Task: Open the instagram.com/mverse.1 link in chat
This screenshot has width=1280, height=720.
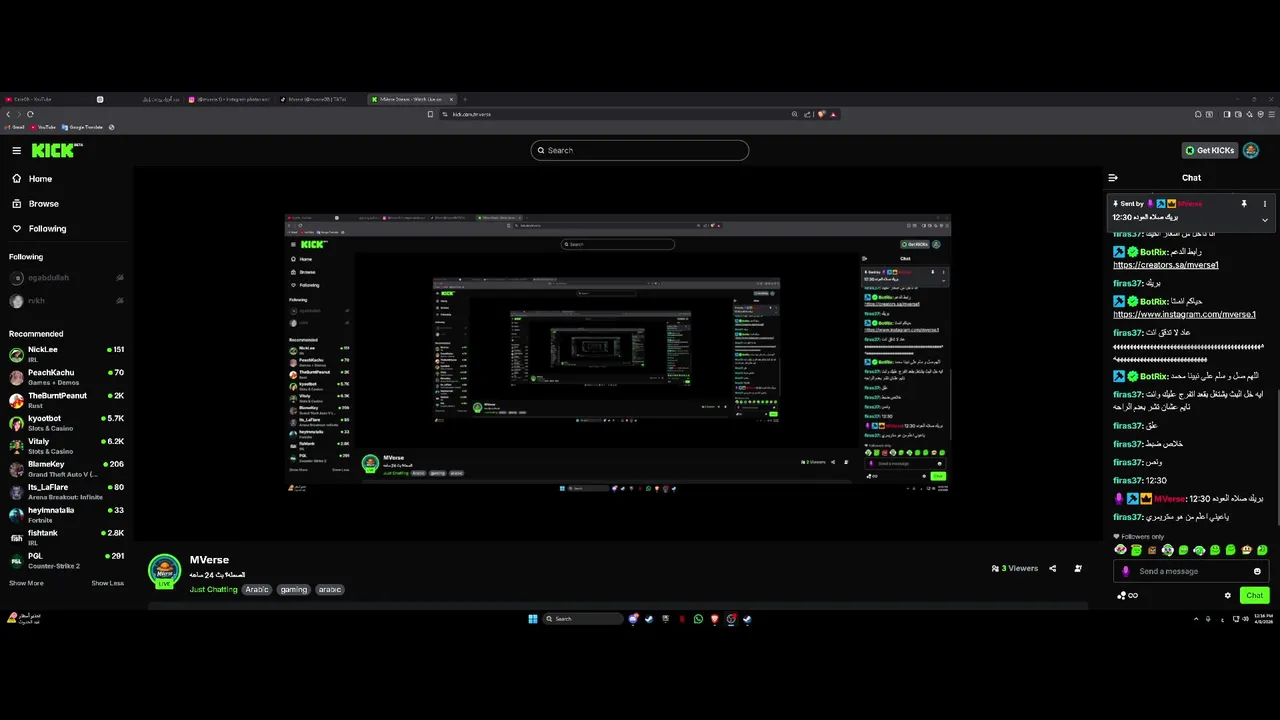Action: tap(1184, 314)
